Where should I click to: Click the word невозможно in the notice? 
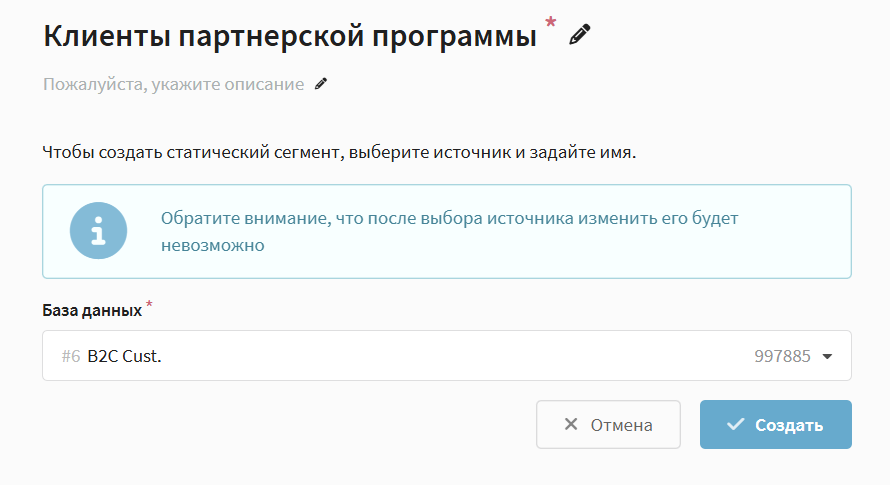coord(212,245)
